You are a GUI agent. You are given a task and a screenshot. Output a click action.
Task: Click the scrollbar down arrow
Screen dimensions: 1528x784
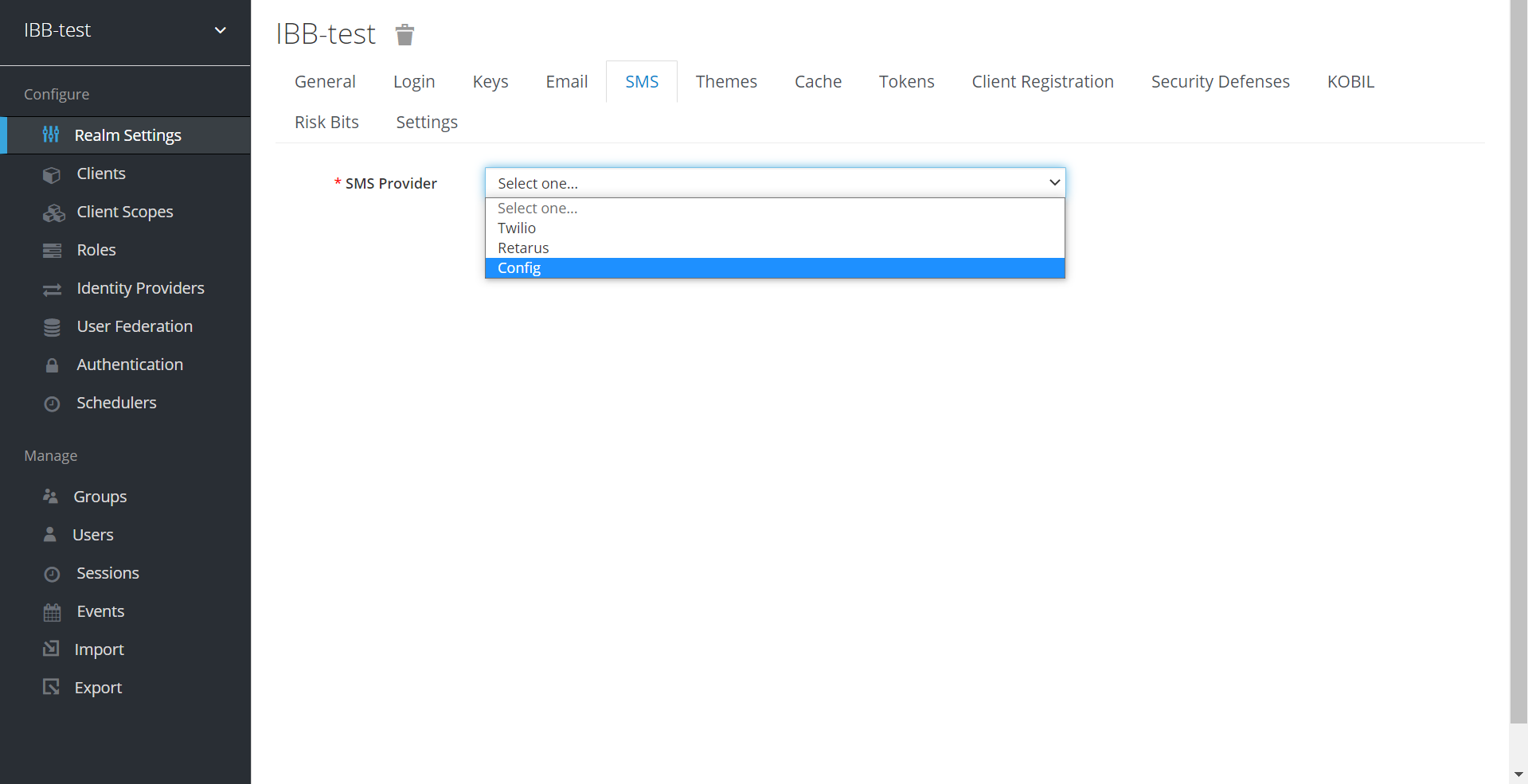[x=1518, y=774]
